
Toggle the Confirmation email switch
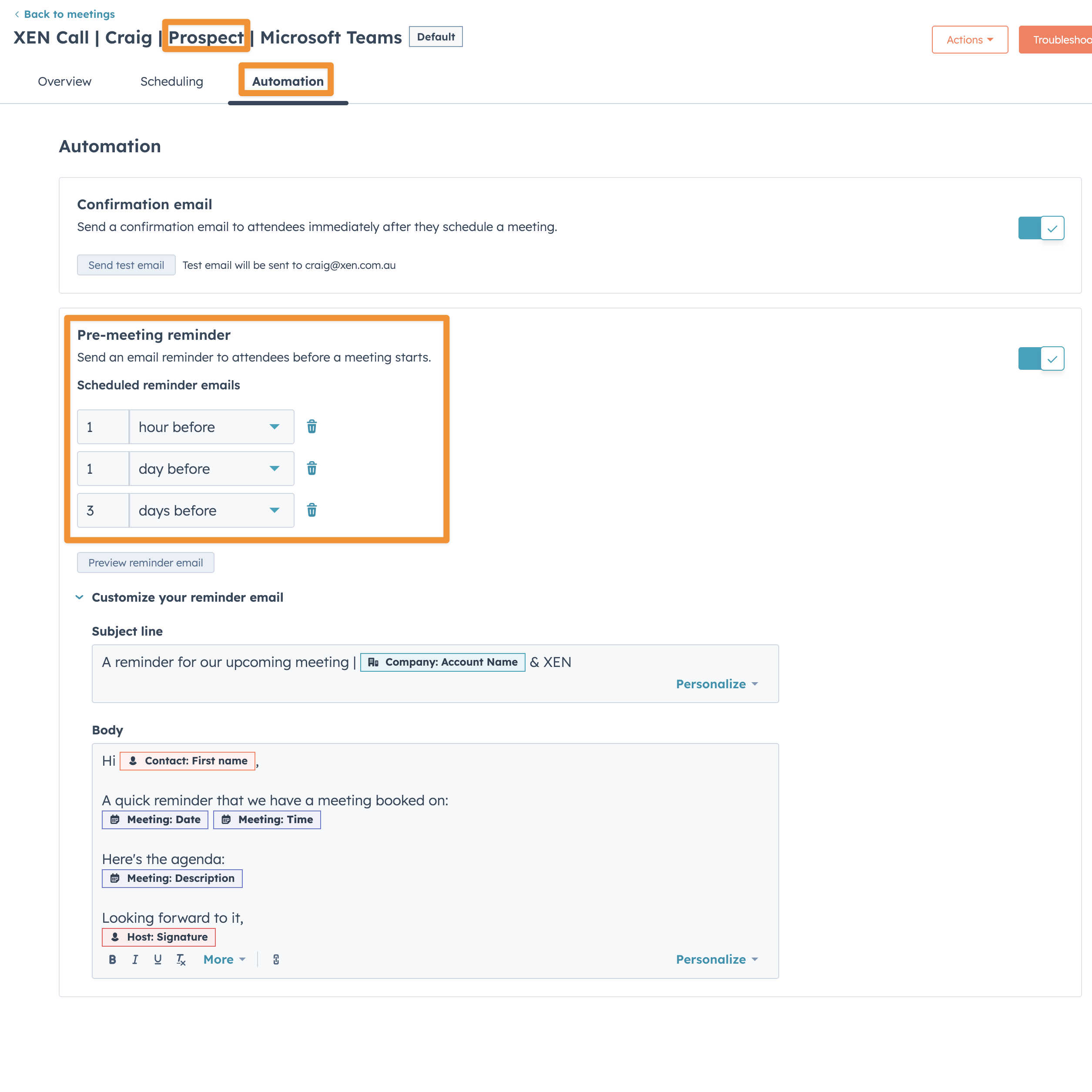(x=1041, y=228)
